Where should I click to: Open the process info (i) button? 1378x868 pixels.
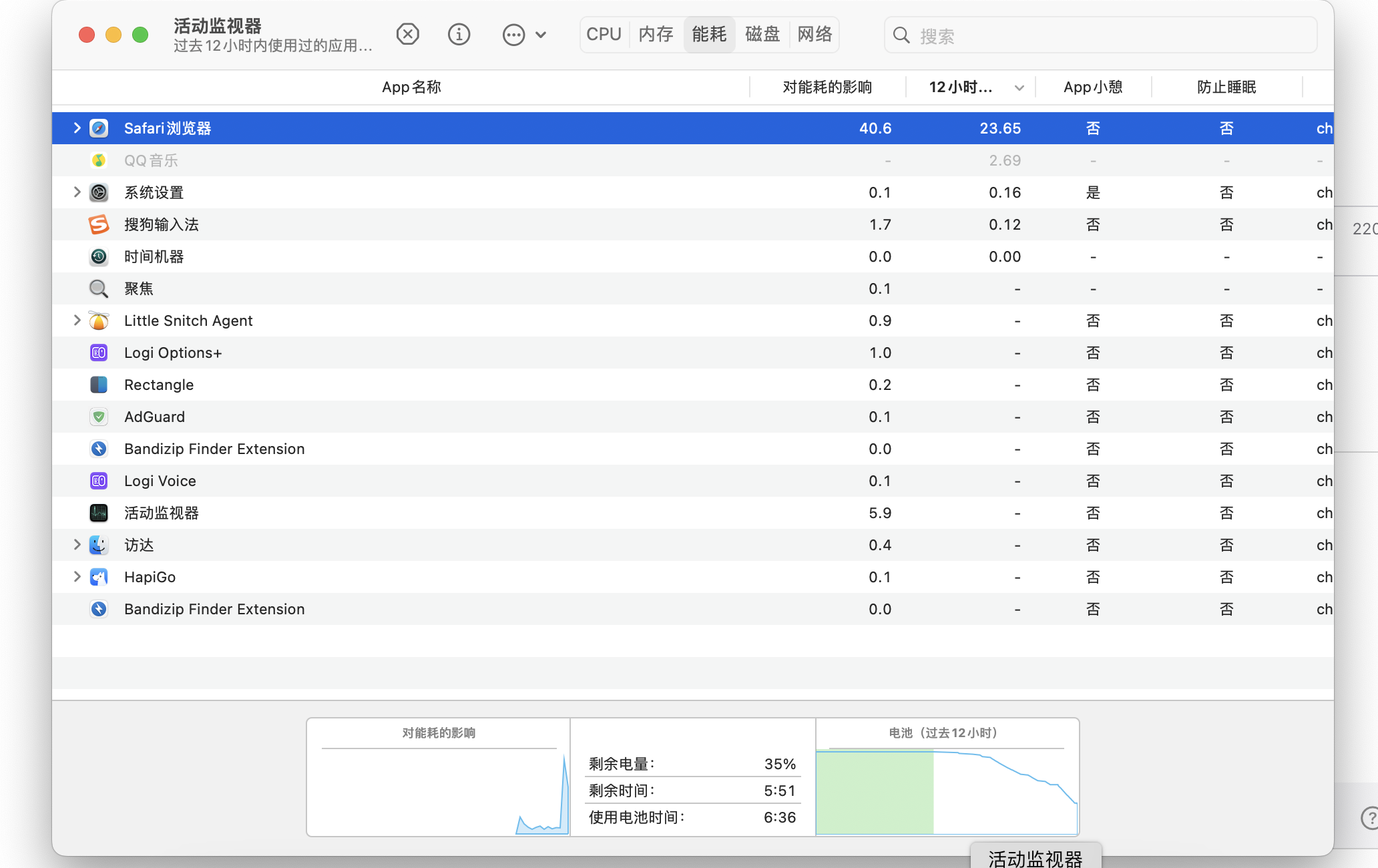coord(459,34)
